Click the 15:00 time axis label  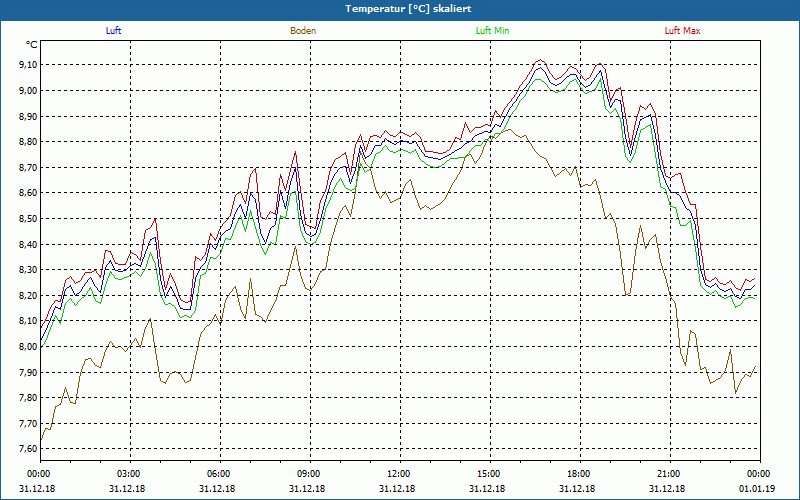pyautogui.click(x=490, y=473)
